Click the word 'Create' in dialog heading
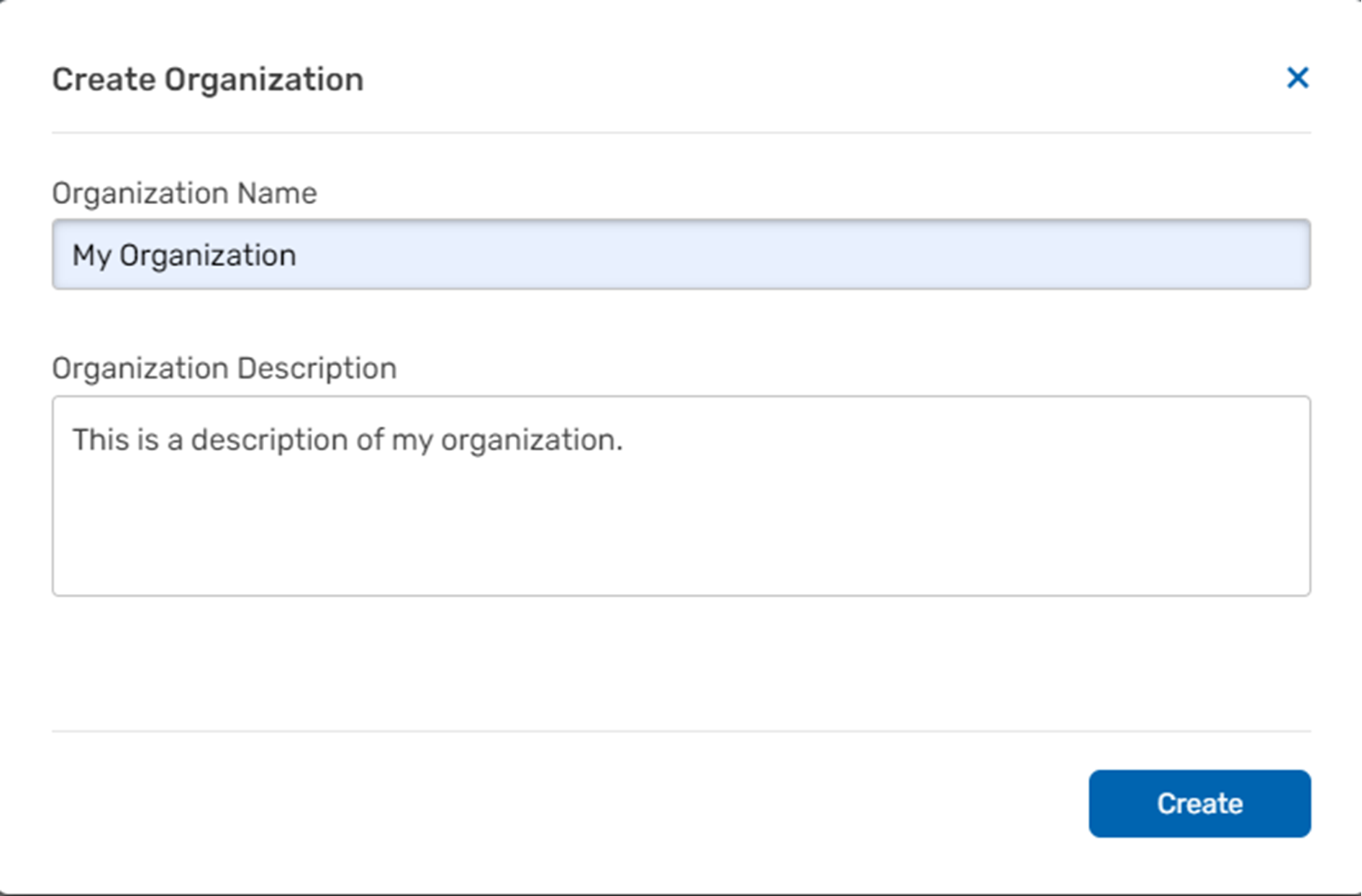This screenshot has height=896, width=1362. [104, 79]
